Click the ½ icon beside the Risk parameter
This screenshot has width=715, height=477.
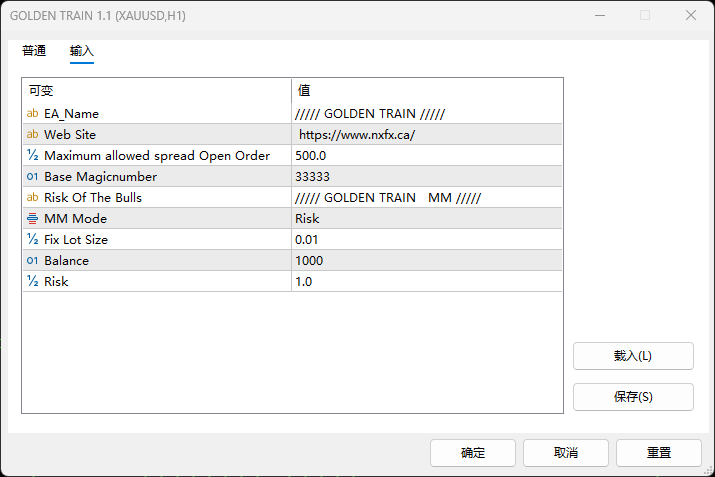33,282
